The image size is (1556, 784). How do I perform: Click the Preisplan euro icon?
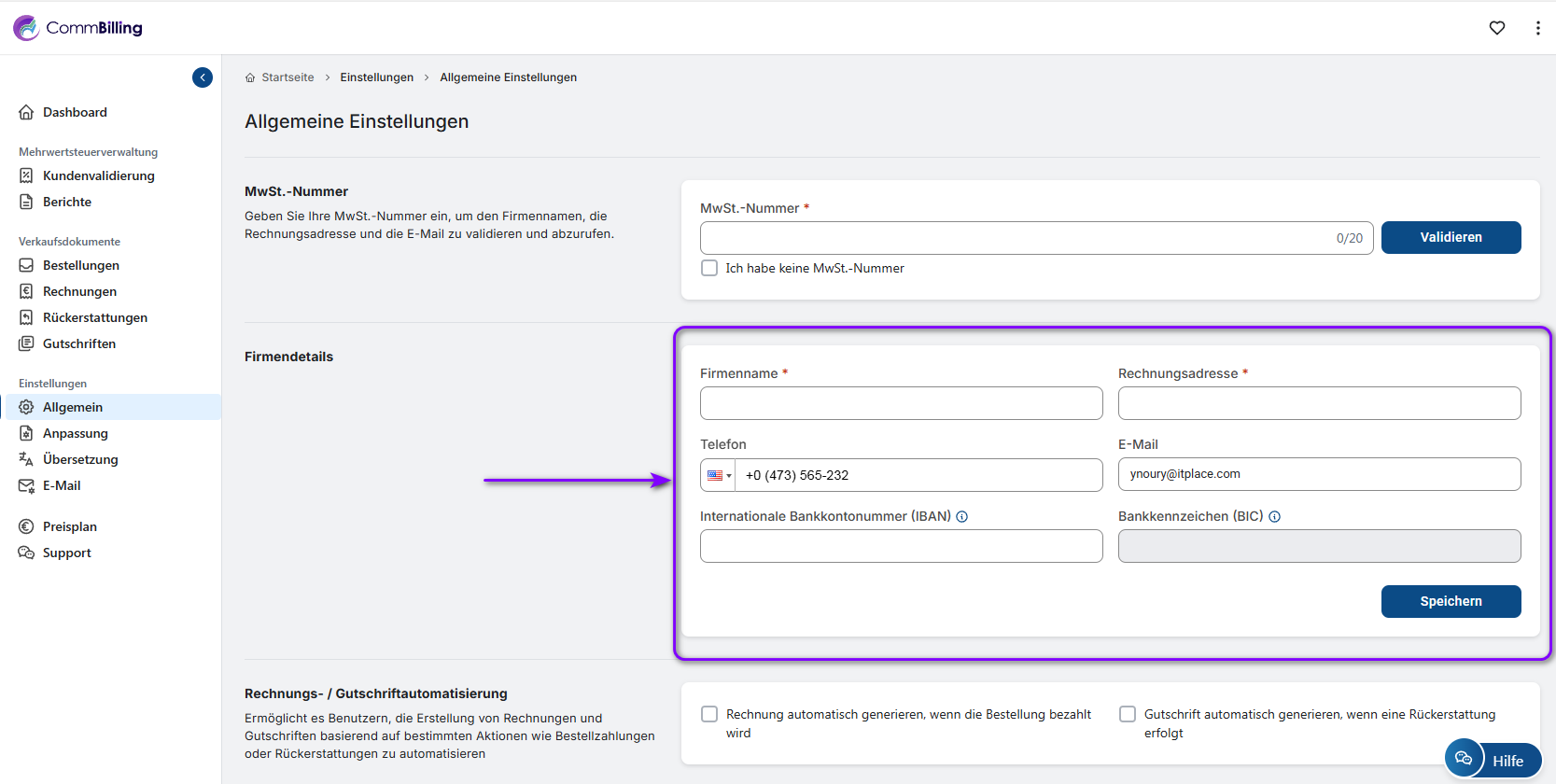(x=26, y=526)
